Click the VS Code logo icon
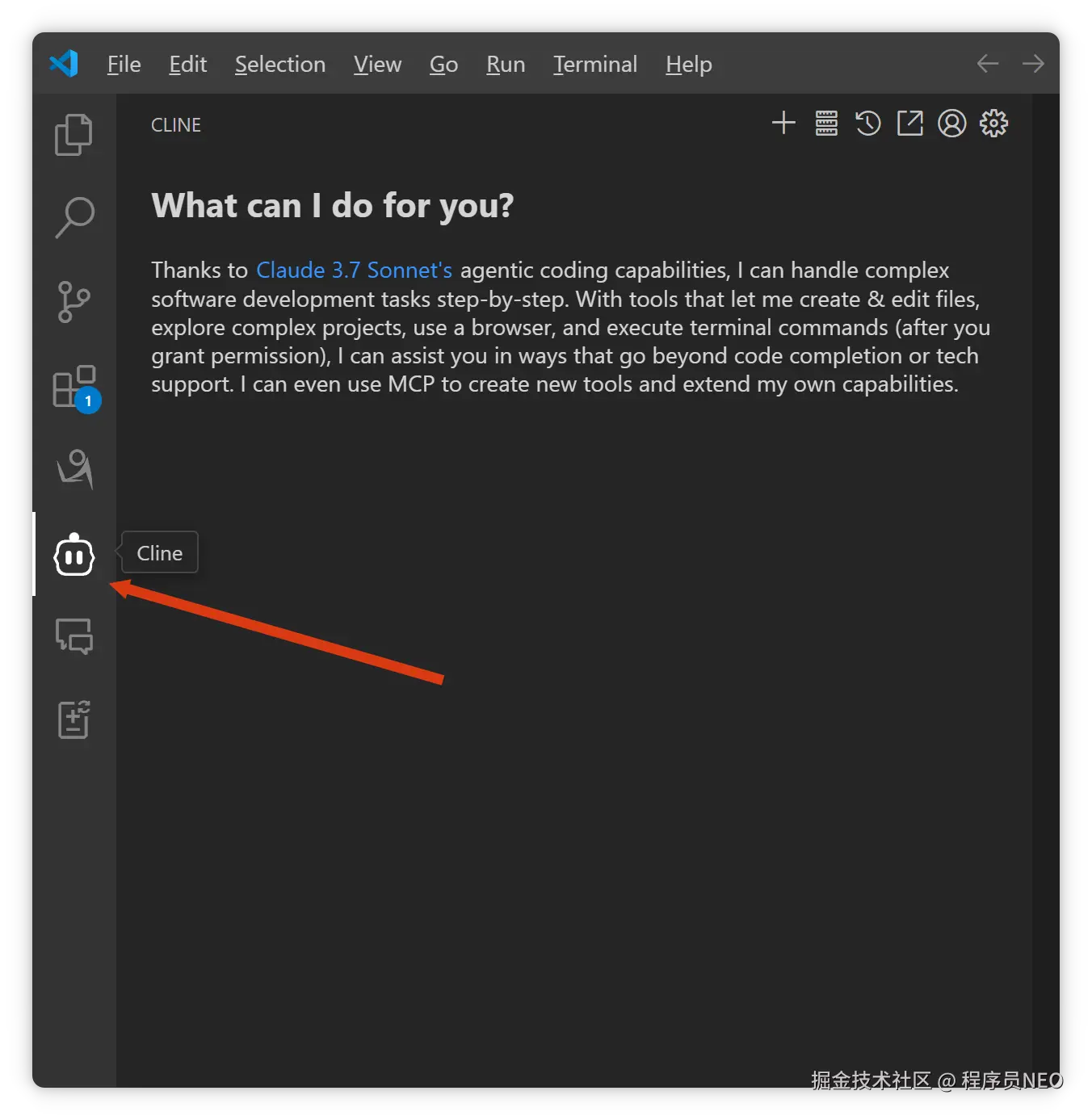1092x1120 pixels. pyautogui.click(x=64, y=64)
